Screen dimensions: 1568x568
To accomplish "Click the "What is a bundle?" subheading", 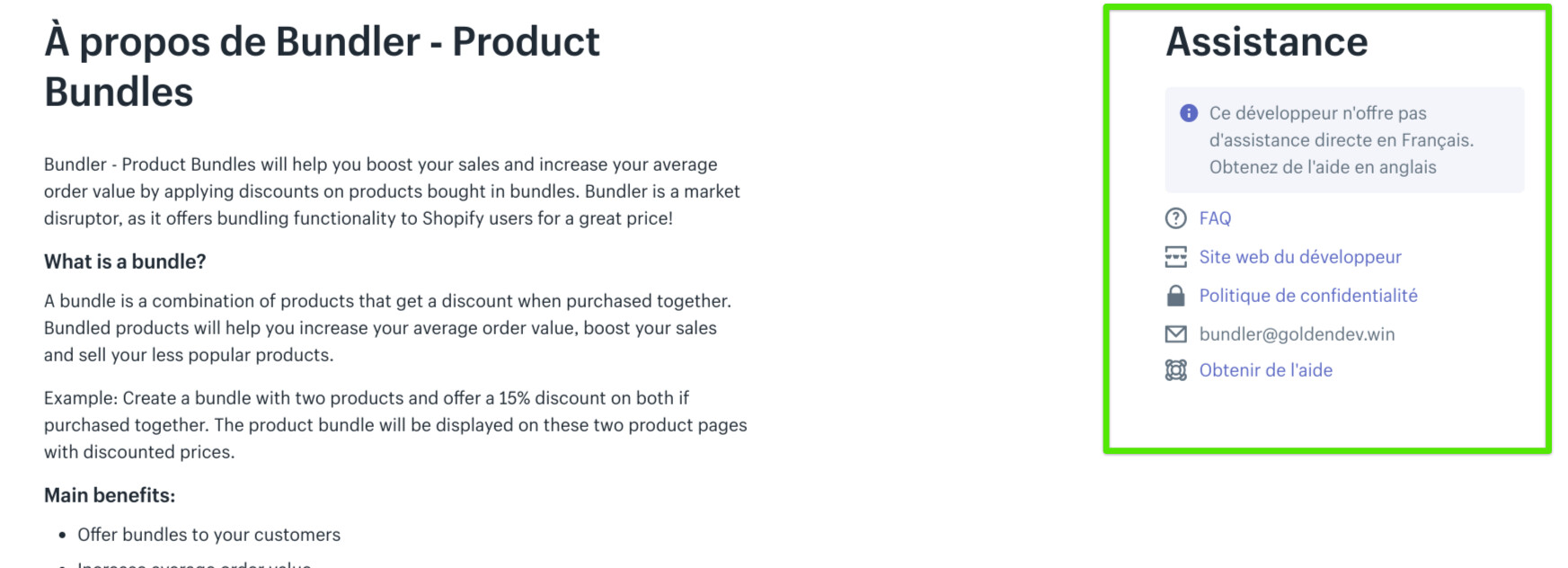I will (125, 262).
